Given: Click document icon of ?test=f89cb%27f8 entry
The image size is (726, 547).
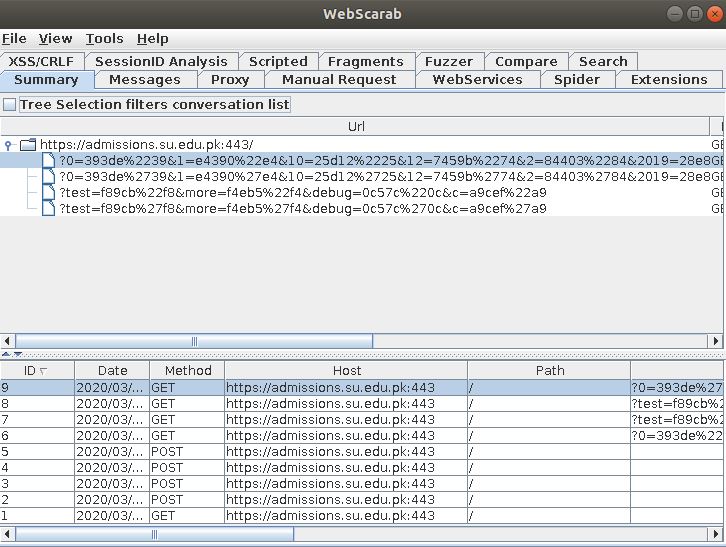Looking at the screenshot, I should pyautogui.click(x=49, y=208).
